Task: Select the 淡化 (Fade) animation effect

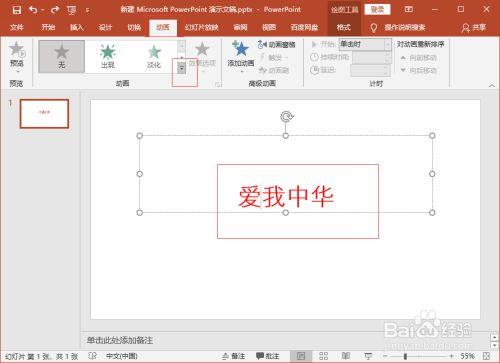Action: click(154, 57)
